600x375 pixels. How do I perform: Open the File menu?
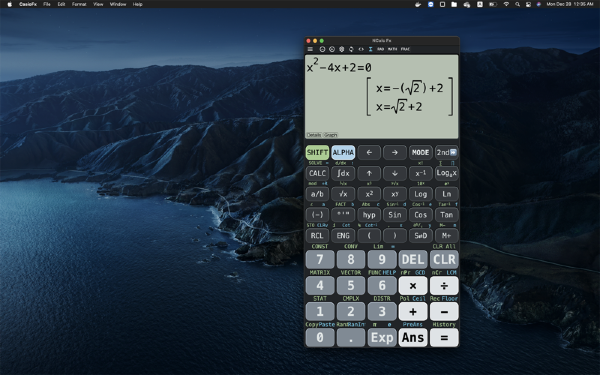click(x=47, y=4)
